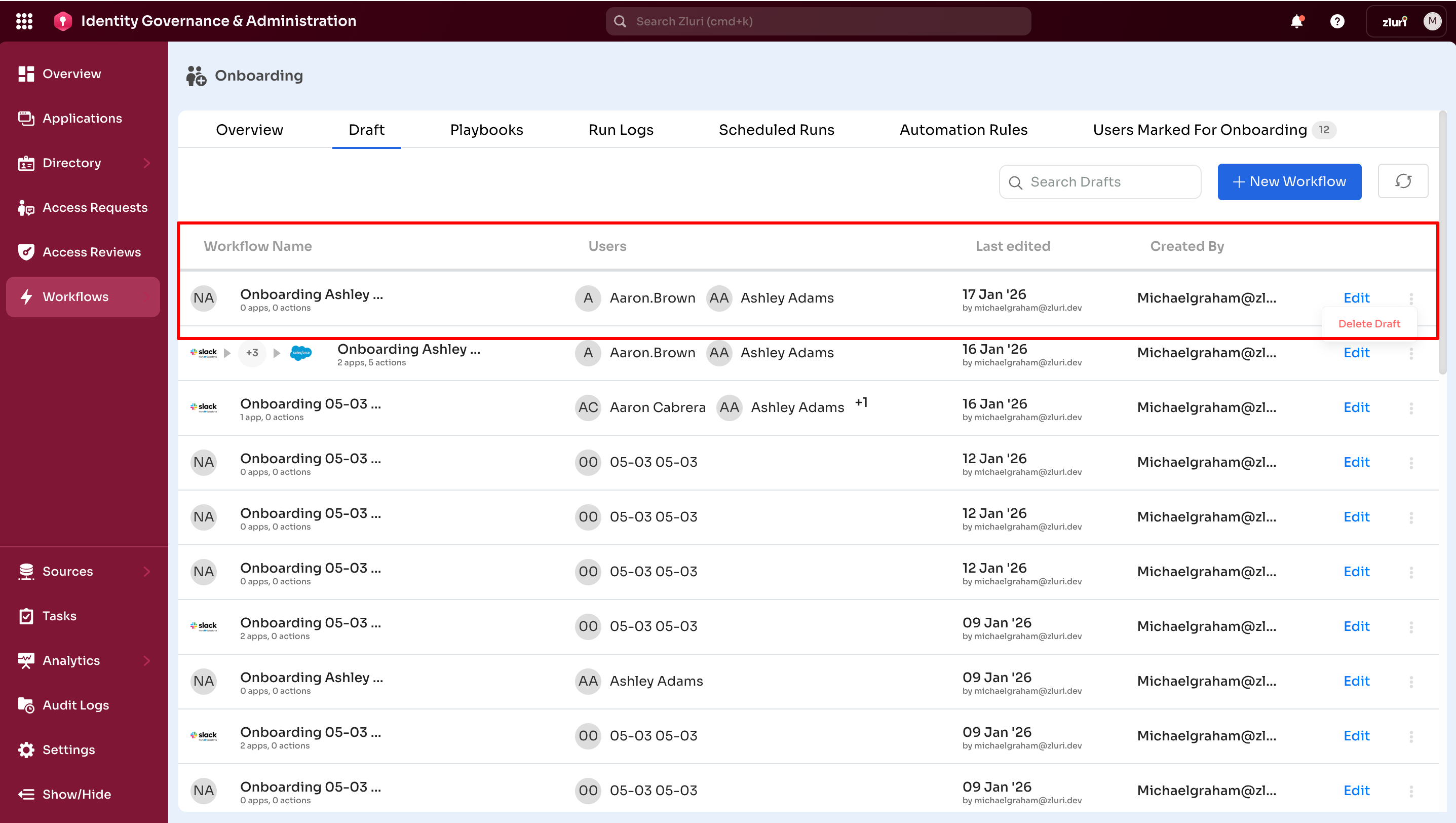Expand the Sources submenu chevron
Image resolution: width=1456 pixels, height=823 pixels.
(x=147, y=572)
